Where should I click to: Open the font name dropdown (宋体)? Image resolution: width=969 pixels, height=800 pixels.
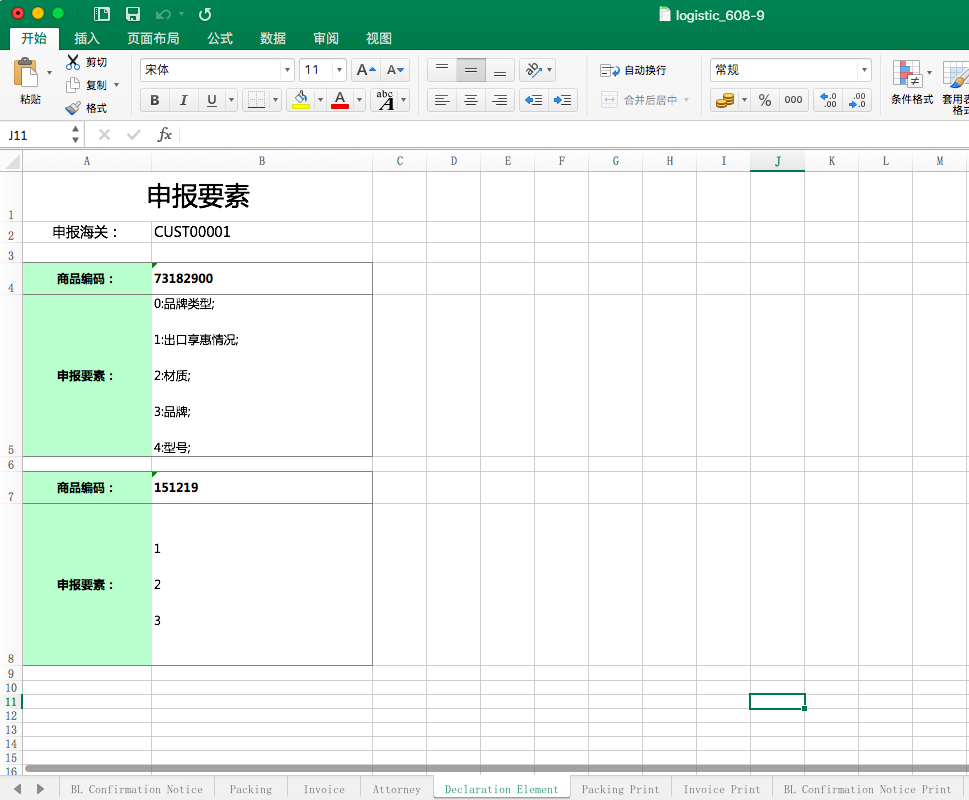tap(287, 70)
